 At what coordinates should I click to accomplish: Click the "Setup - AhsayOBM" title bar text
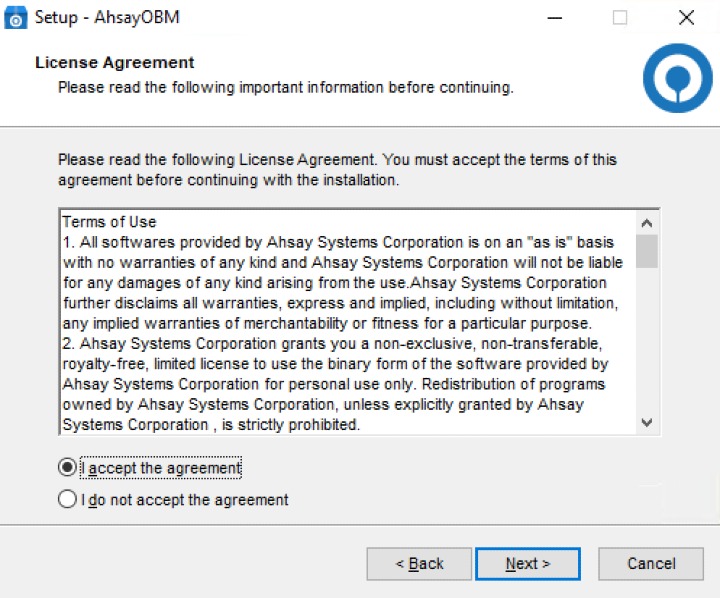pyautogui.click(x=108, y=18)
